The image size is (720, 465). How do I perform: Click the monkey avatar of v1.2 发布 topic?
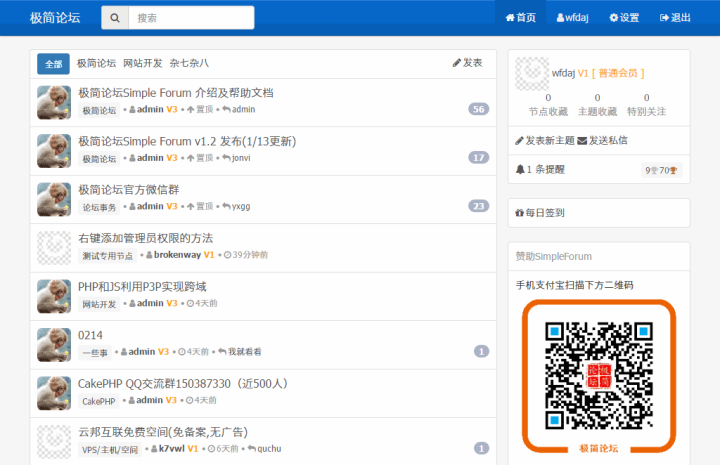point(54,151)
